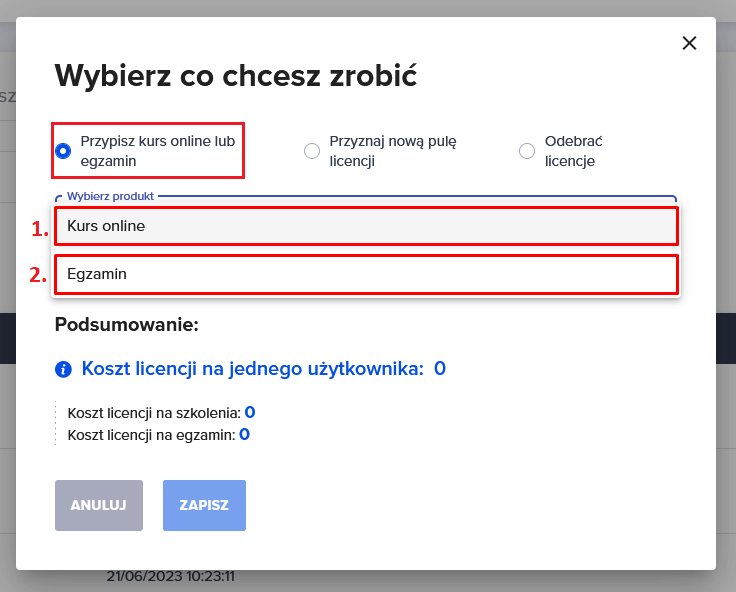
Task: Click the blue info icon beside license cost
Action: point(63,369)
